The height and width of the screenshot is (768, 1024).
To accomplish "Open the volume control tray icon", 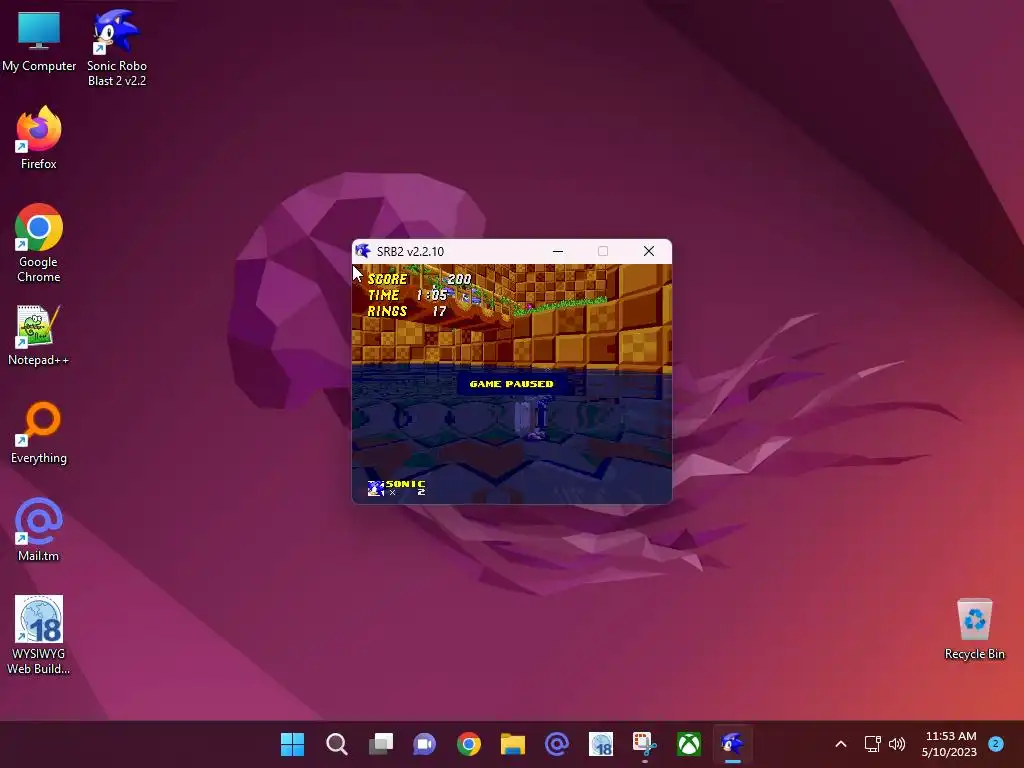I will click(897, 744).
